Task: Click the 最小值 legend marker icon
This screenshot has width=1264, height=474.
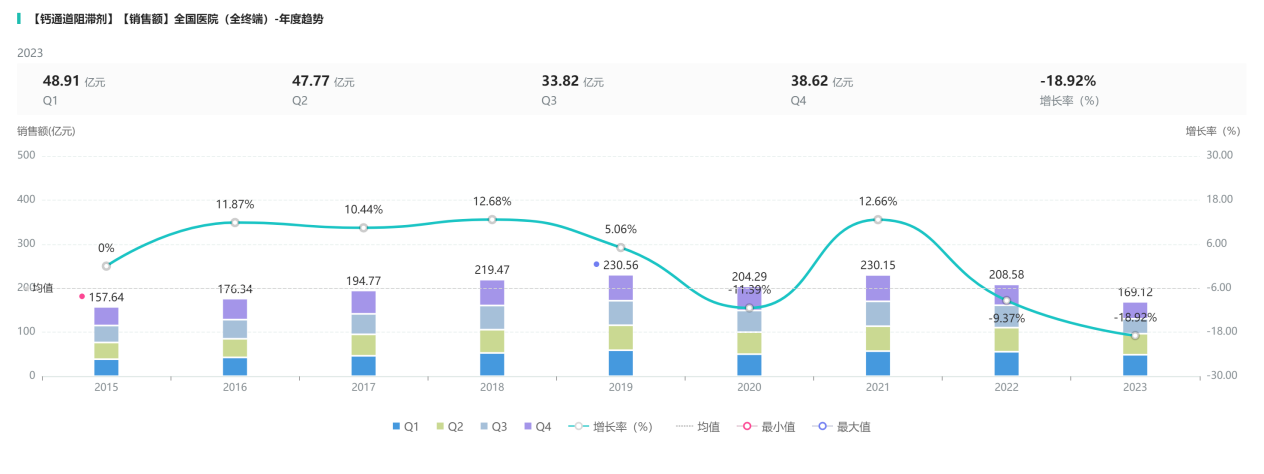Action: pos(745,427)
